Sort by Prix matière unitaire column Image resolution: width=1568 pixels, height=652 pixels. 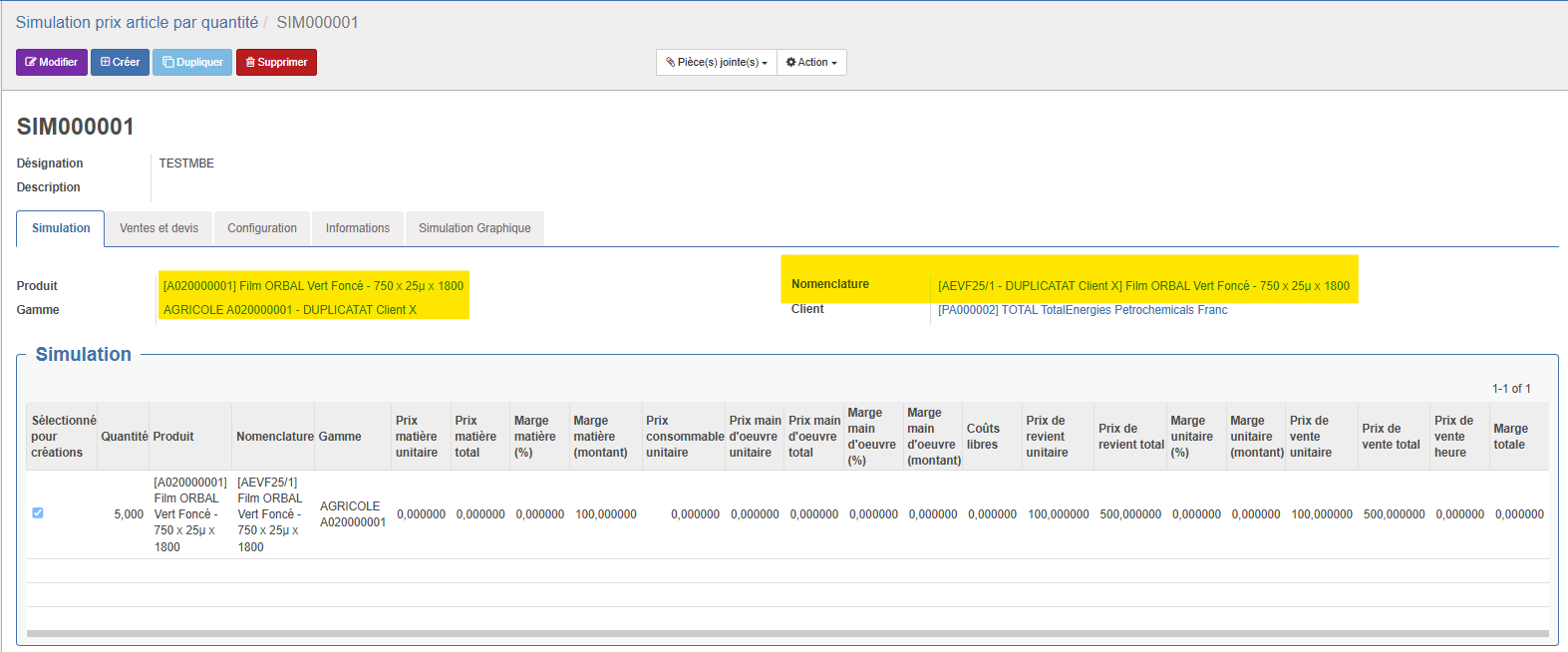tap(421, 437)
